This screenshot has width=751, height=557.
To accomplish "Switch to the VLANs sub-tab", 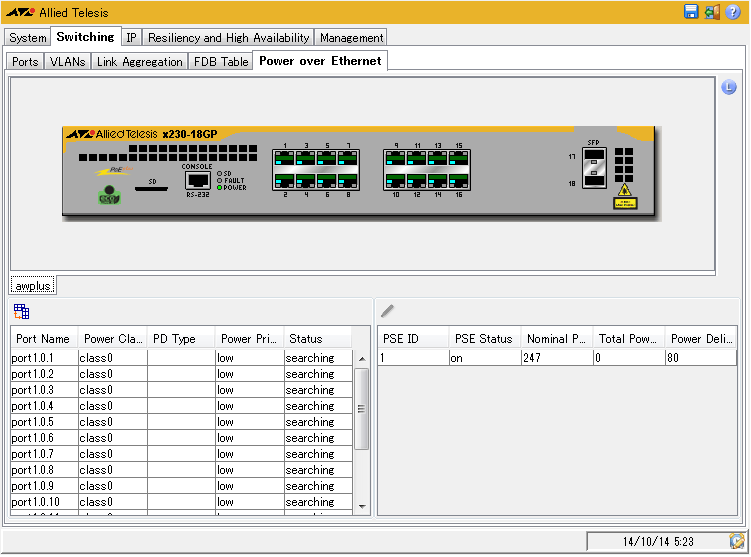I will pyautogui.click(x=68, y=62).
